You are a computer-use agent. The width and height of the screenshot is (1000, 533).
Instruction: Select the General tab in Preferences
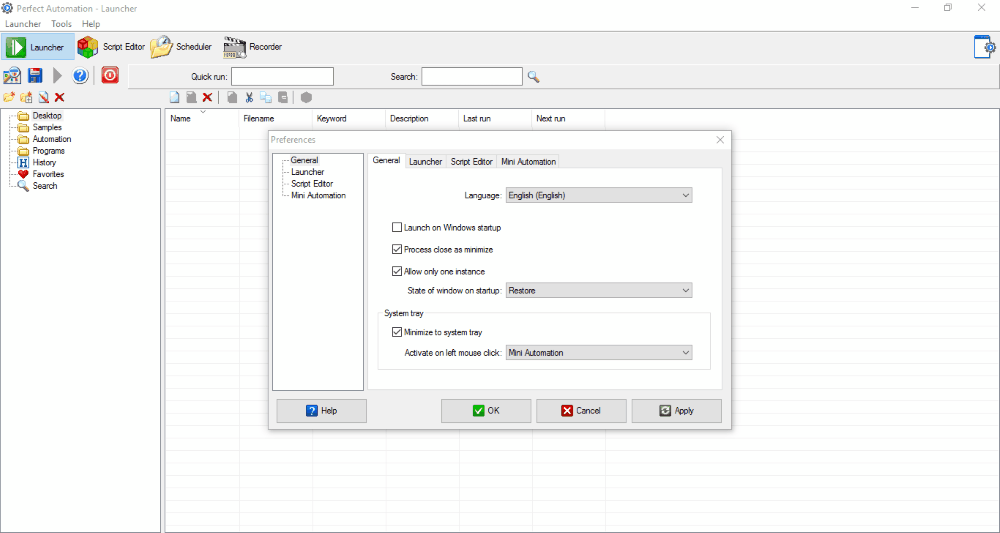[386, 161]
